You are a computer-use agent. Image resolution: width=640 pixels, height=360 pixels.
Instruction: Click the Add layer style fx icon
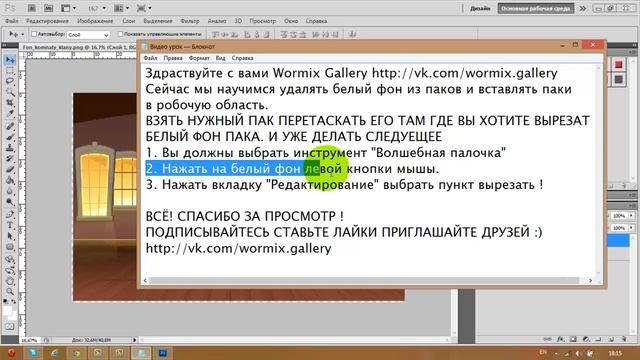[561, 339]
